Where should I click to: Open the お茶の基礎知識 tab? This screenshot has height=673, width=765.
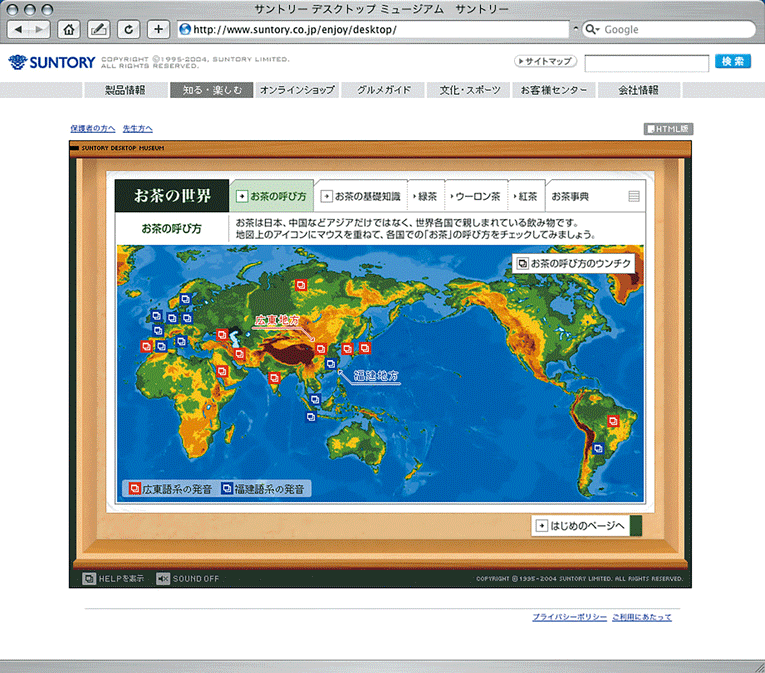click(x=361, y=197)
